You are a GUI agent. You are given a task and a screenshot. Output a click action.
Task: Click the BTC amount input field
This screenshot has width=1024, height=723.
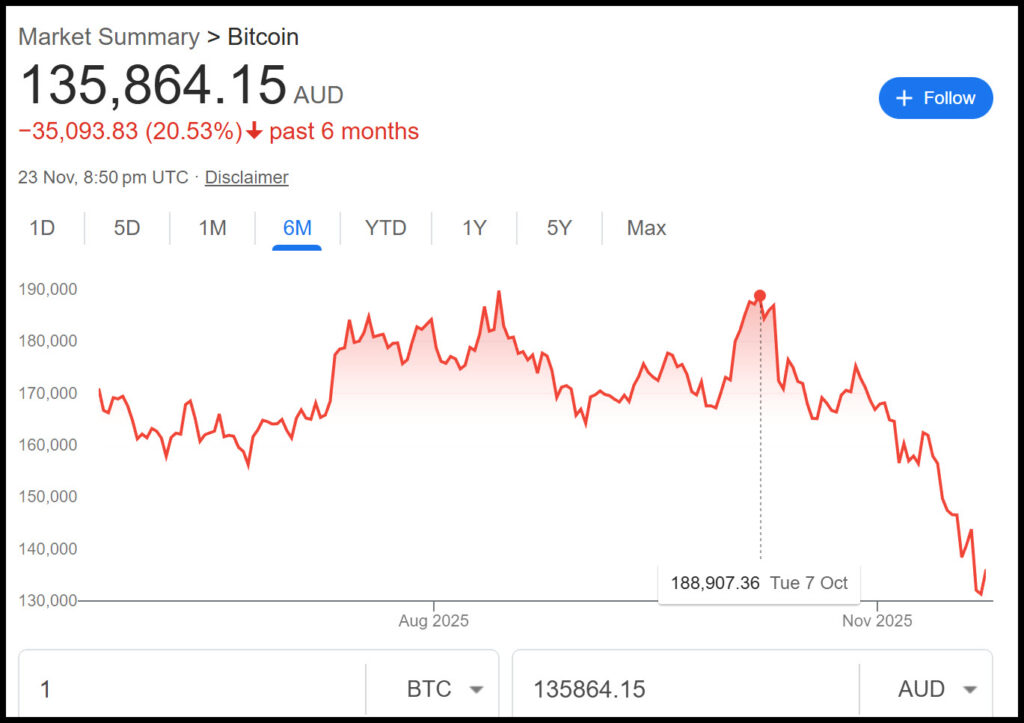(190, 689)
